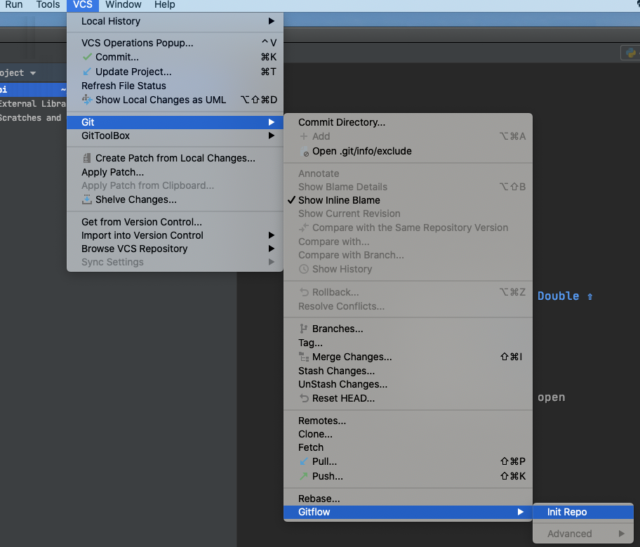Image resolution: width=640 pixels, height=547 pixels.
Task: Toggle Show Inline Blame checkmark
Action: point(291,200)
